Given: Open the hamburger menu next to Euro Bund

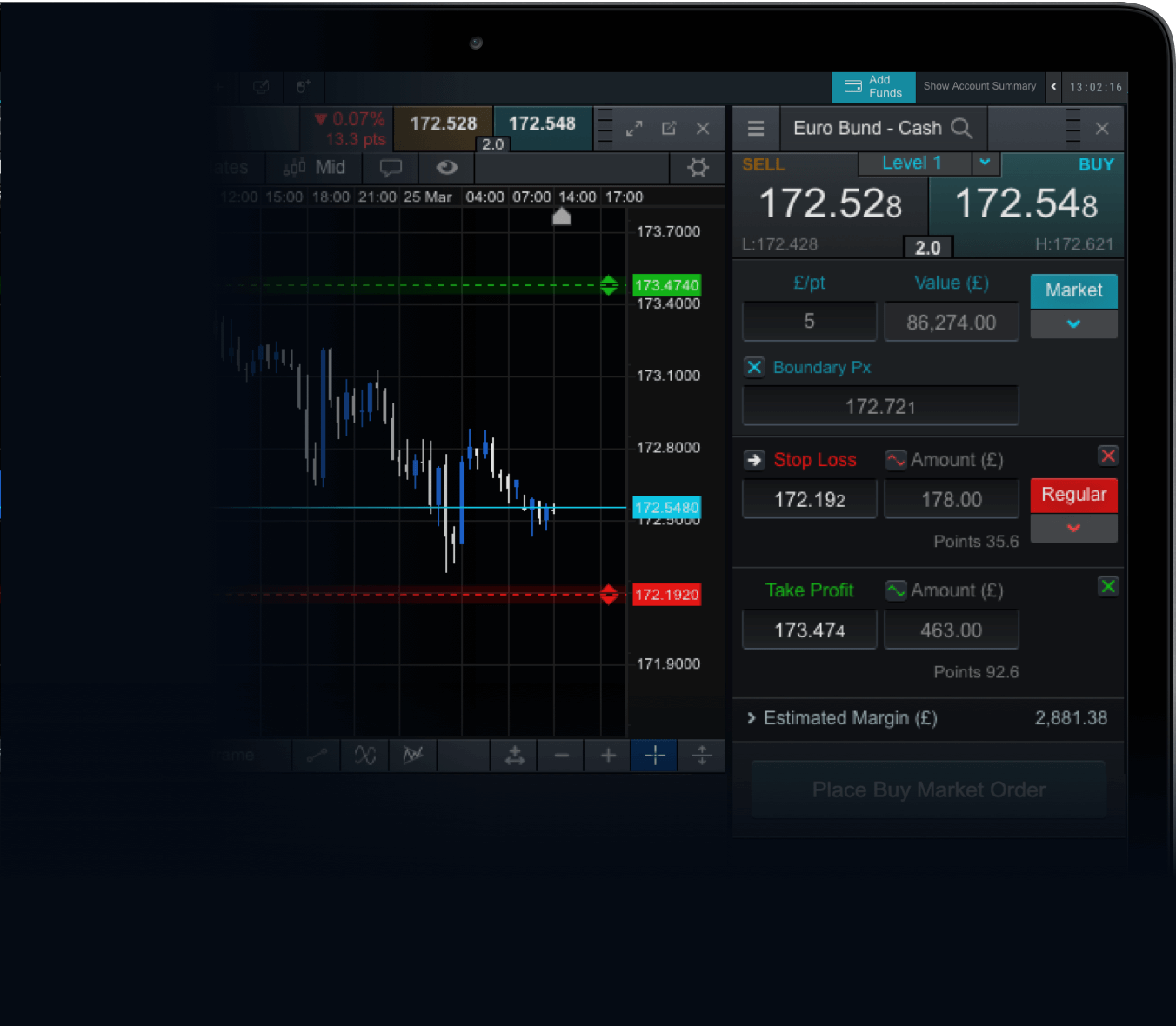Looking at the screenshot, I should tap(756, 128).
